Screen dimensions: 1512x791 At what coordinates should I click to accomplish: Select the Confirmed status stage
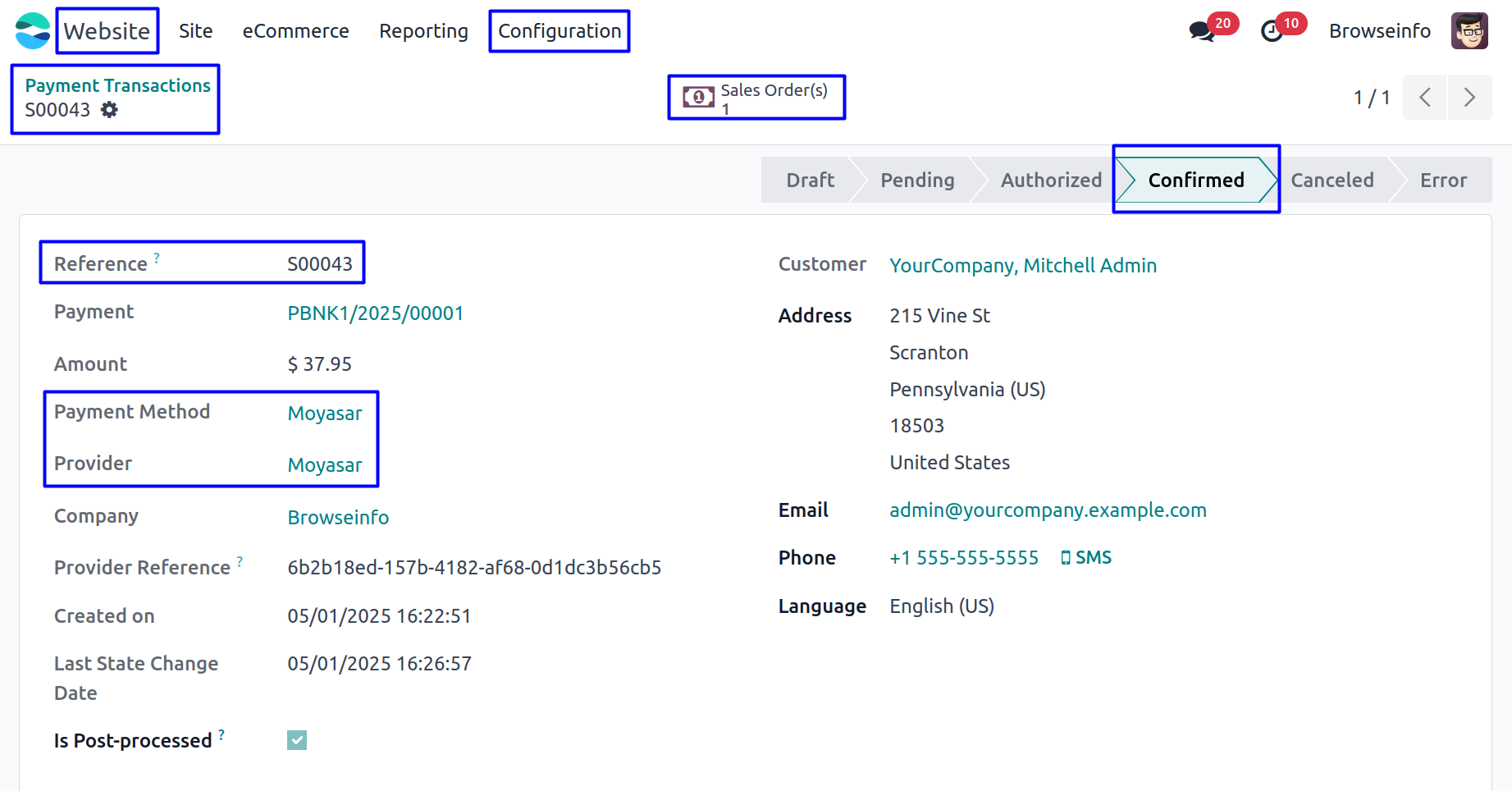pyautogui.click(x=1196, y=180)
